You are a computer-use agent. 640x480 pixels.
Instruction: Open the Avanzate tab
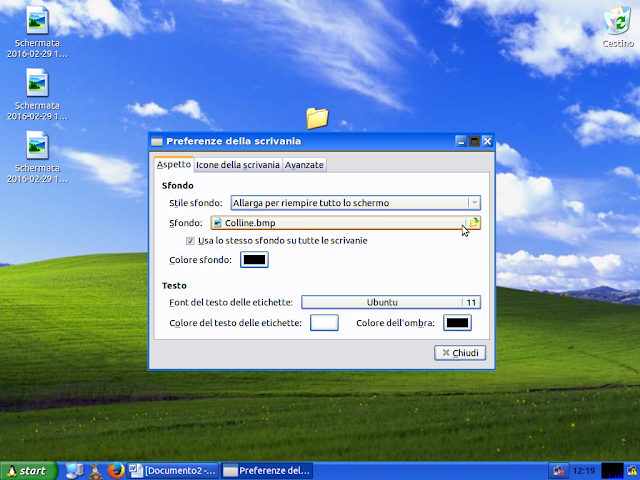304,165
